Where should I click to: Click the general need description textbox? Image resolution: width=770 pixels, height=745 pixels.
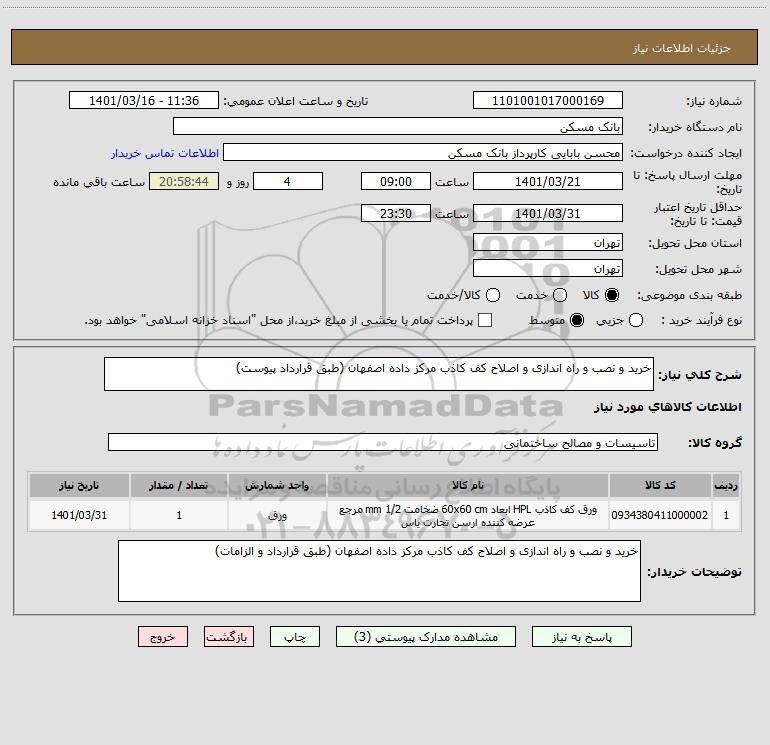(x=379, y=374)
